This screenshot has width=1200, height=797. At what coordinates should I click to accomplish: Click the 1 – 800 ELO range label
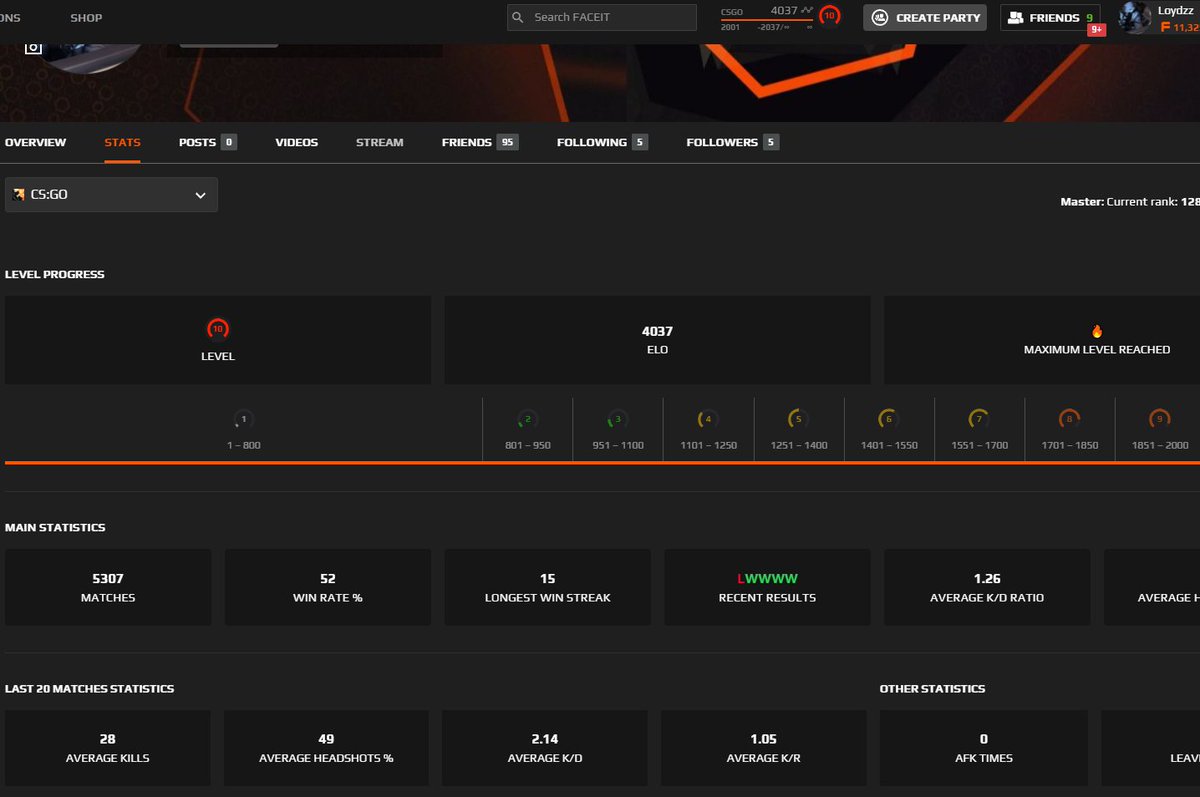pos(243,445)
